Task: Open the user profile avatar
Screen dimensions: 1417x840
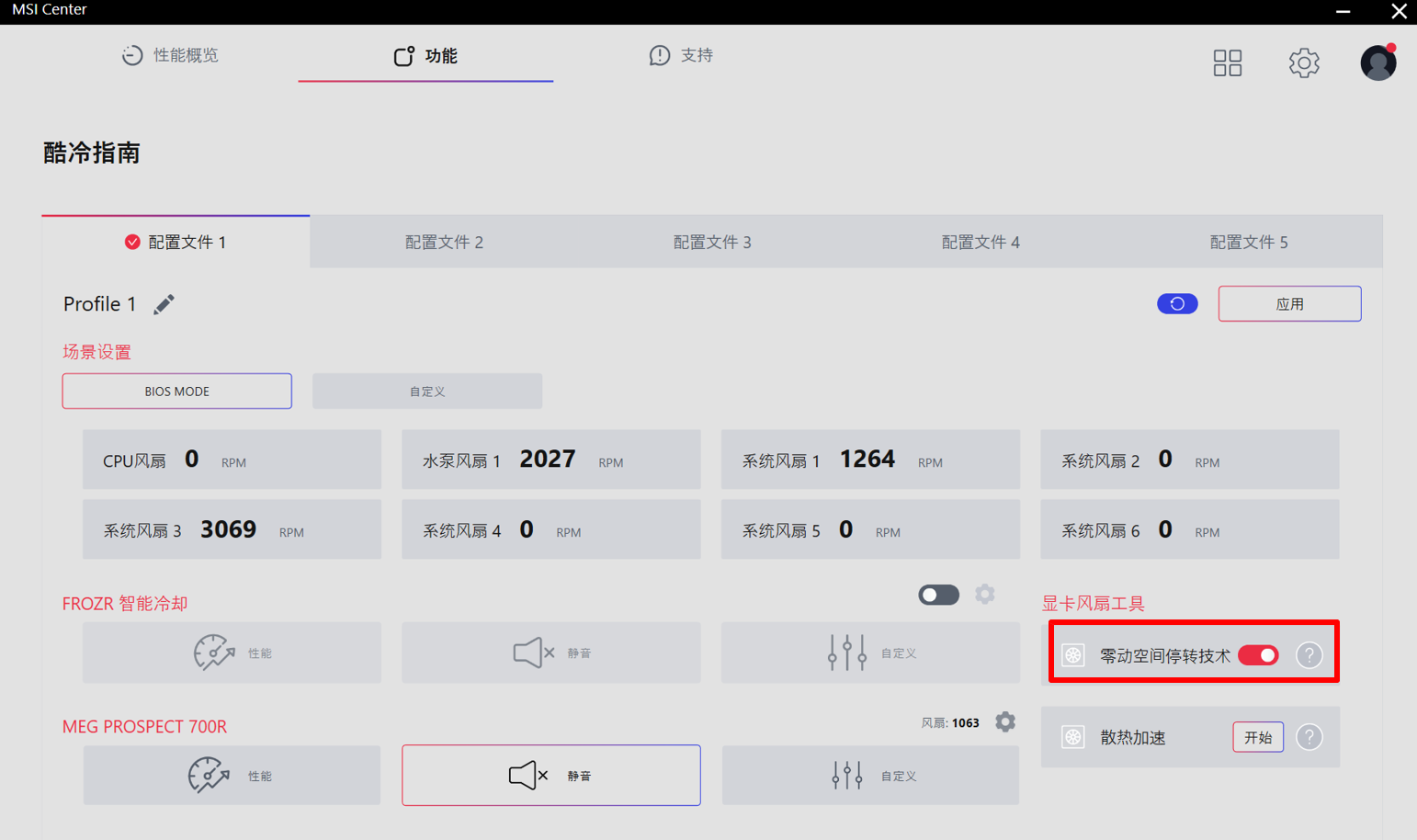Action: (x=1377, y=62)
